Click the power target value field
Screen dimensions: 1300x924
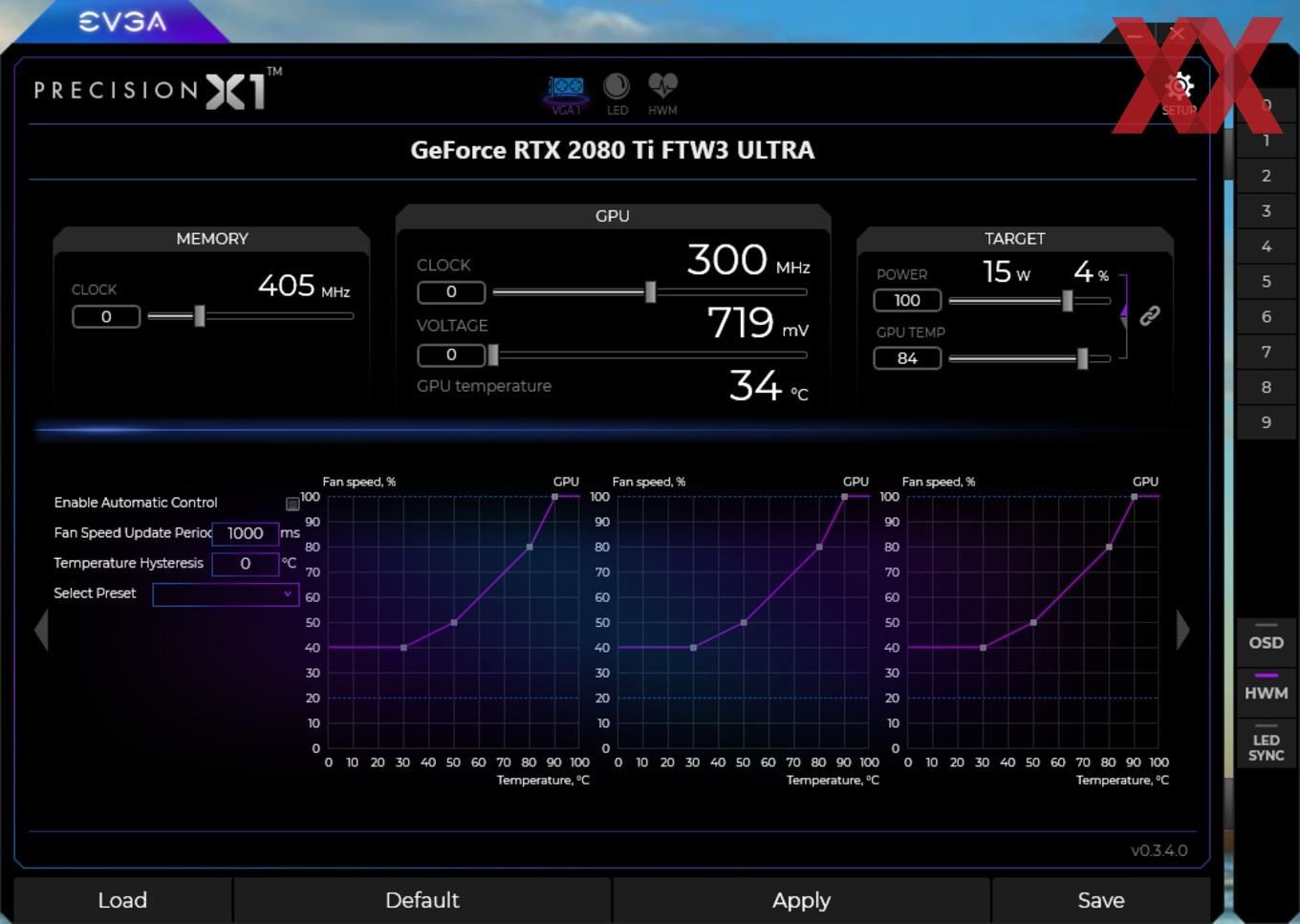pos(907,300)
